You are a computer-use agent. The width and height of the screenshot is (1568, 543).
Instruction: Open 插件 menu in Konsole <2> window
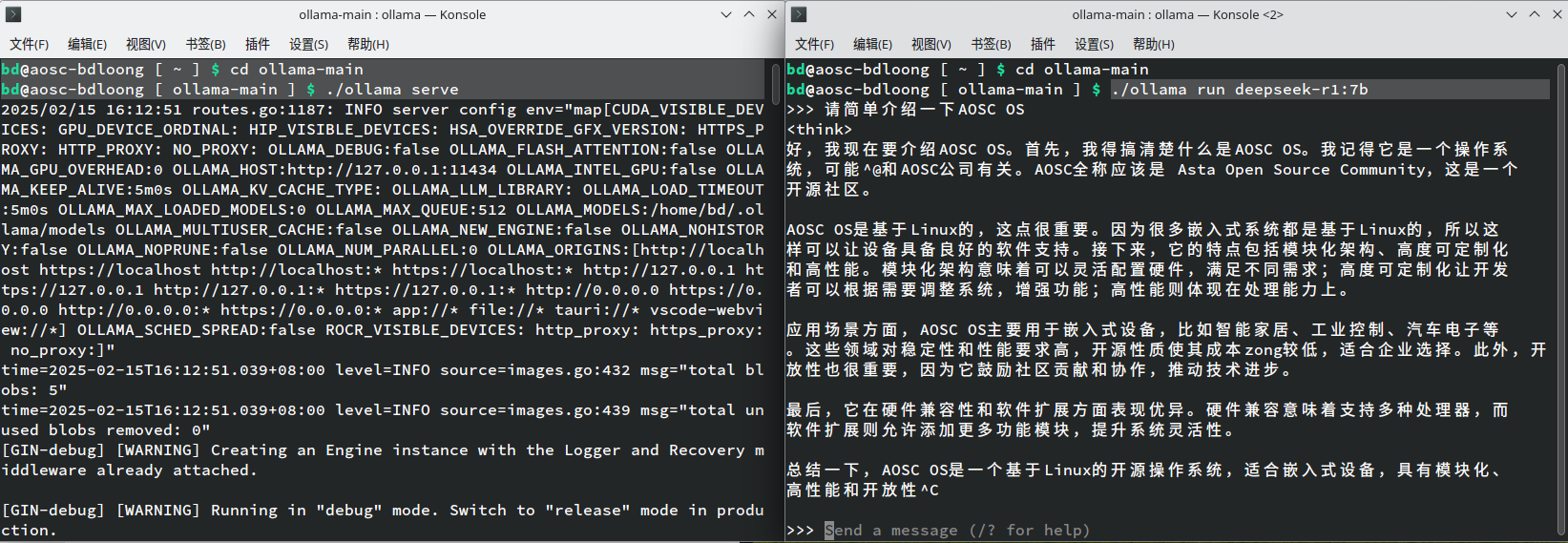1042,44
